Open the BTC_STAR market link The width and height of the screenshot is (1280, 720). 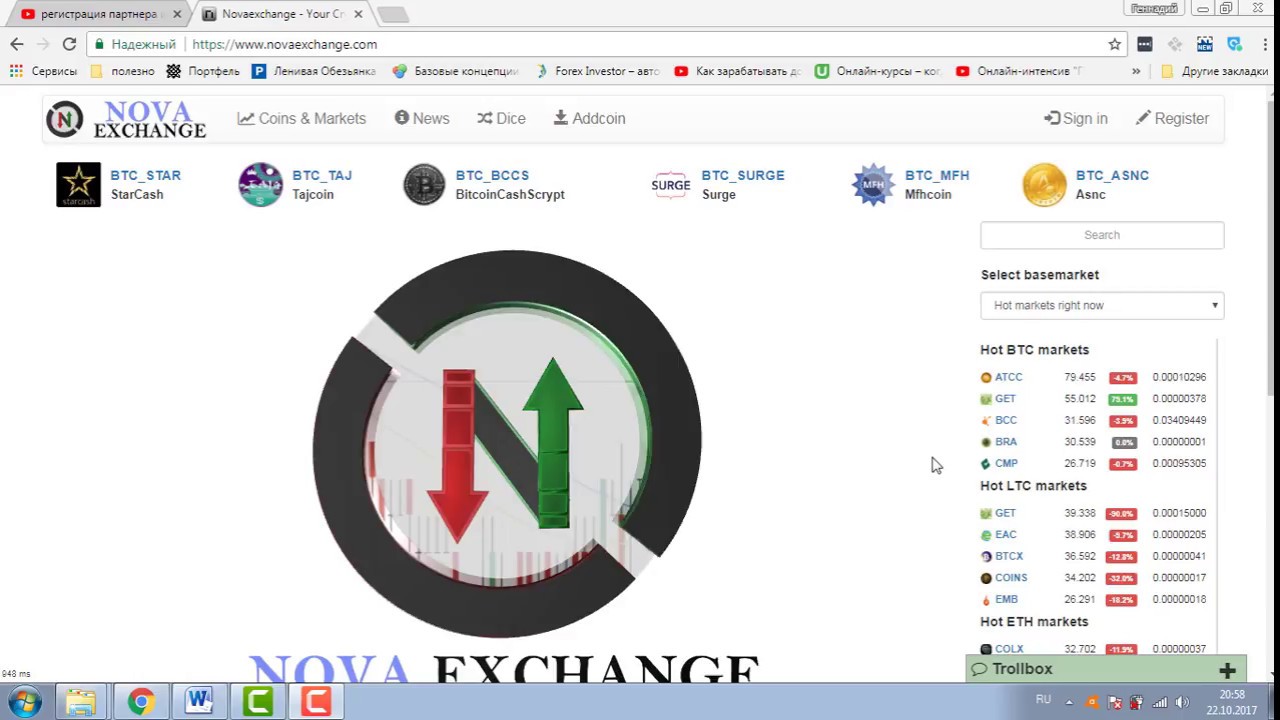tap(146, 175)
